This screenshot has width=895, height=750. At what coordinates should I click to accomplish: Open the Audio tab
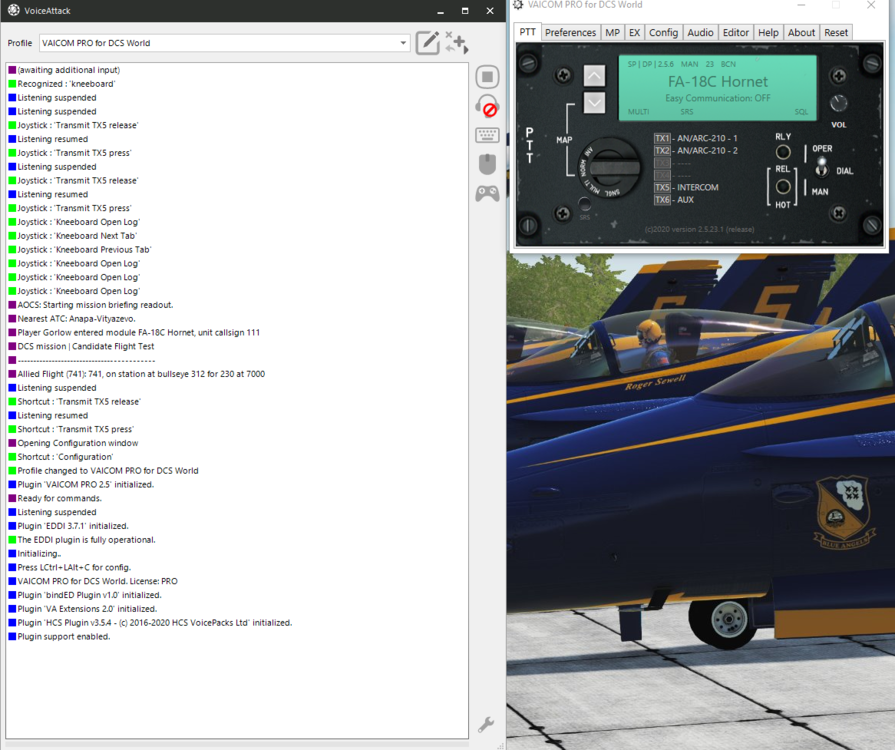[x=700, y=32]
